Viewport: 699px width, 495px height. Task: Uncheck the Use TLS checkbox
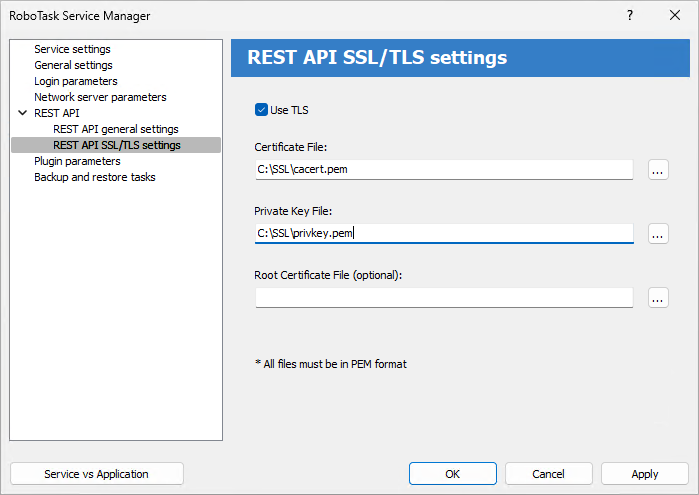[x=261, y=110]
